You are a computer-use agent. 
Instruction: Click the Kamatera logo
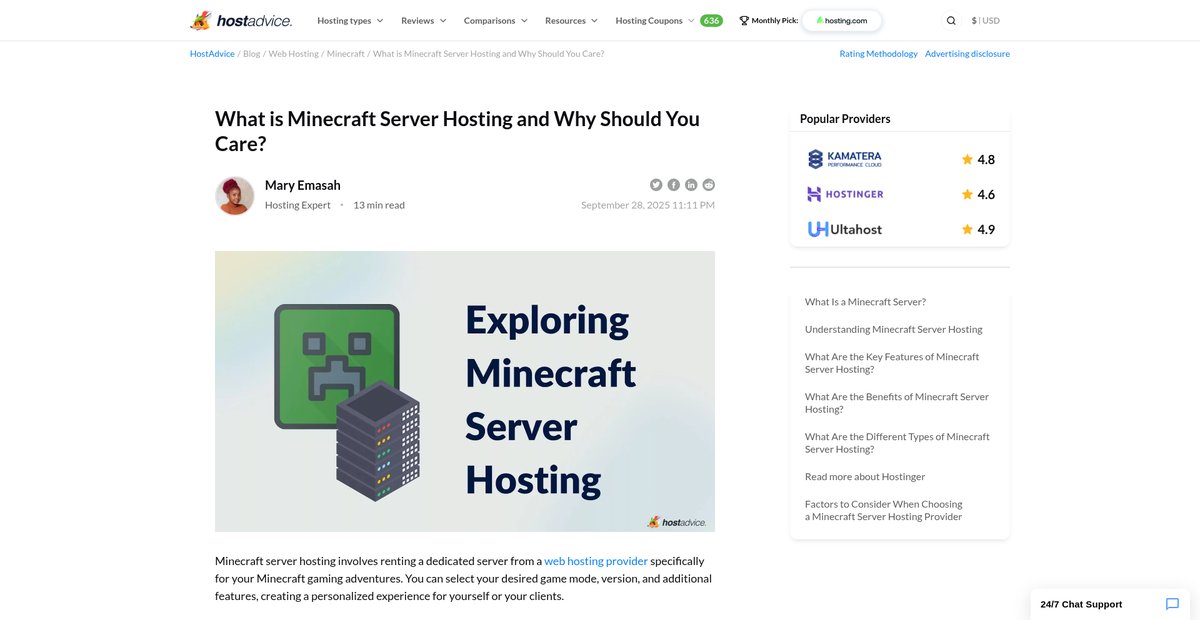[x=845, y=159]
